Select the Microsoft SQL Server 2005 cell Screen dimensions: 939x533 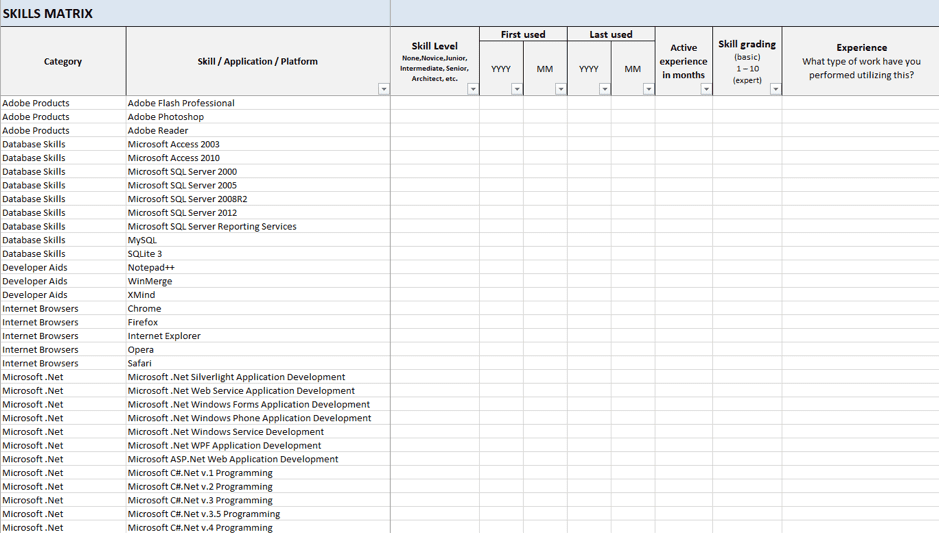click(258, 186)
